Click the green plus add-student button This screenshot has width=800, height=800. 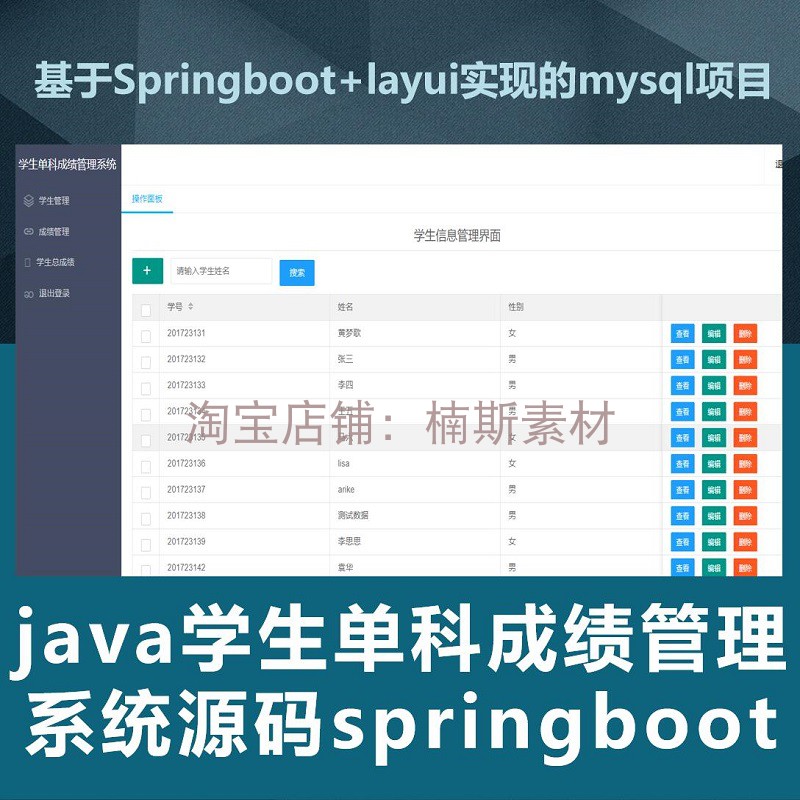coord(147,271)
